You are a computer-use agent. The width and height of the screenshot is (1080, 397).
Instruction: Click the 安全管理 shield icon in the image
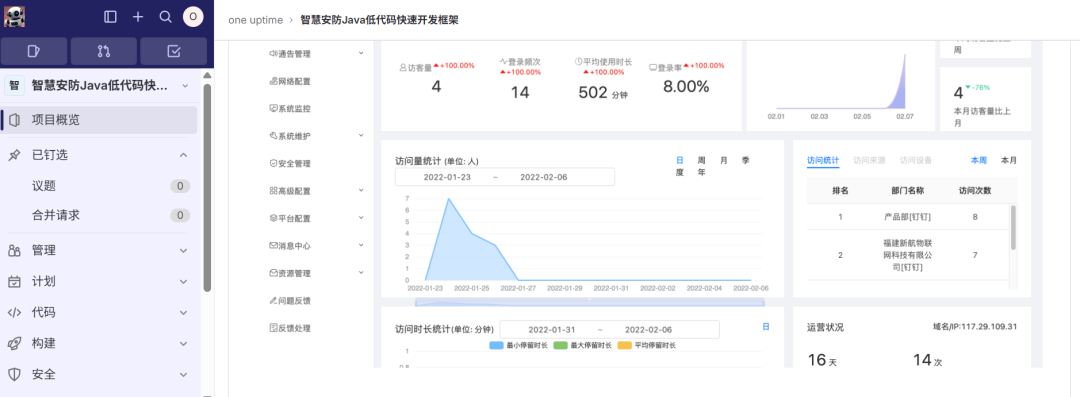click(273, 163)
